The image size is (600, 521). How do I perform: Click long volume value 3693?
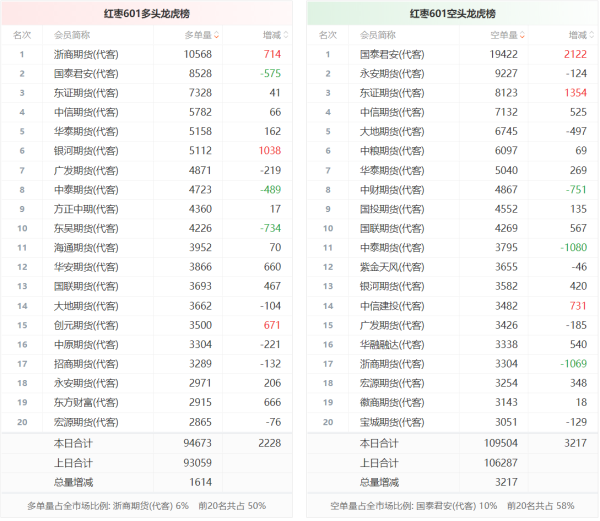click(x=200, y=286)
